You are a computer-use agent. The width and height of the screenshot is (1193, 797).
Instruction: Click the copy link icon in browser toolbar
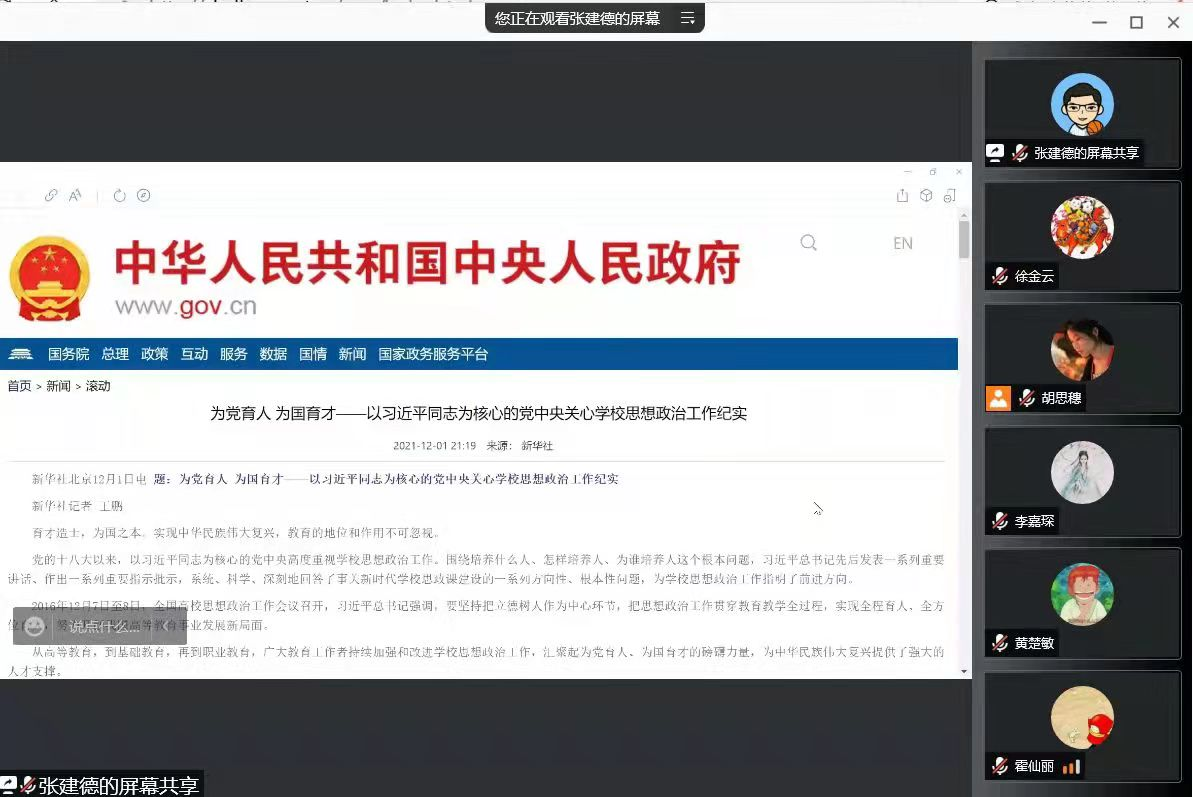click(x=51, y=195)
